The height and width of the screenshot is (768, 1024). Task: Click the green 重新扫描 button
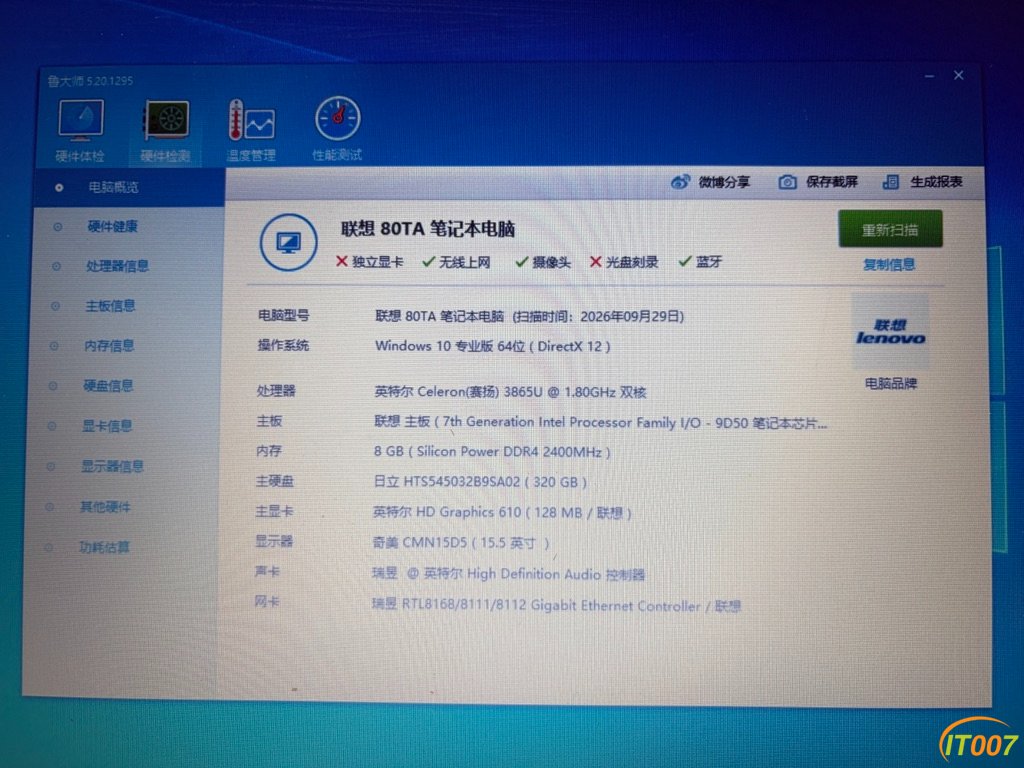890,229
